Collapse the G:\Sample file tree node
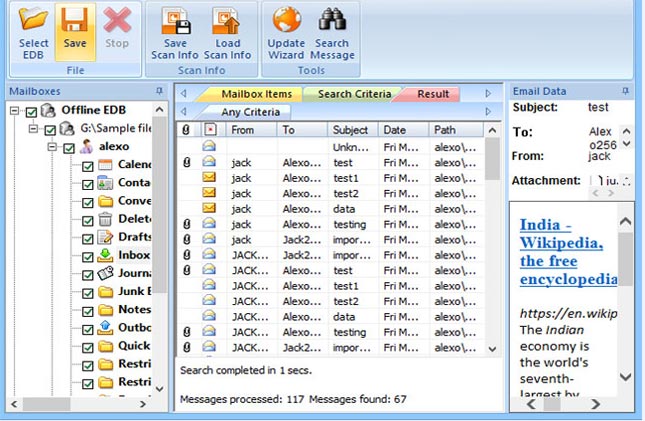 33,128
